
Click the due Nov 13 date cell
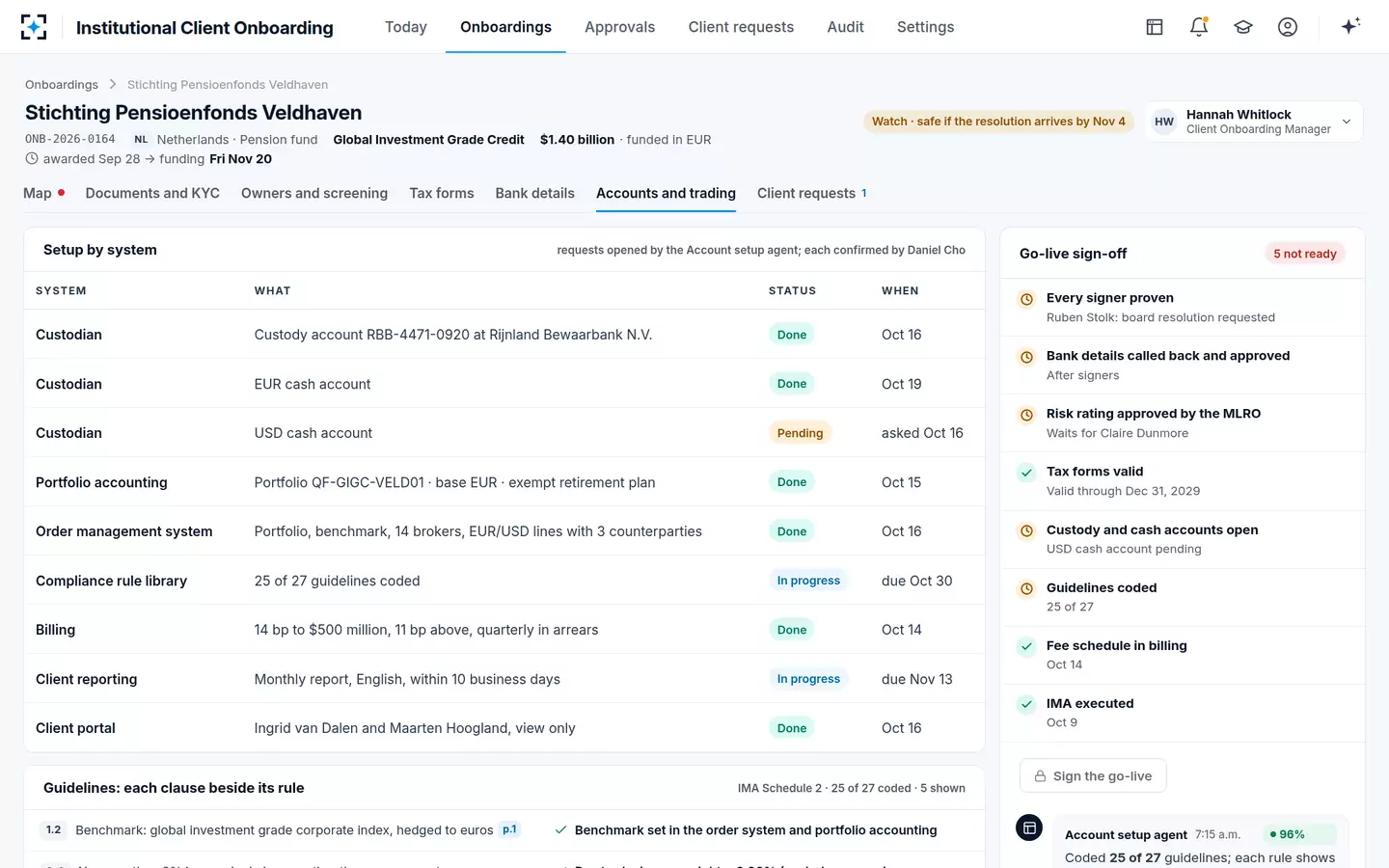pyautogui.click(x=916, y=679)
